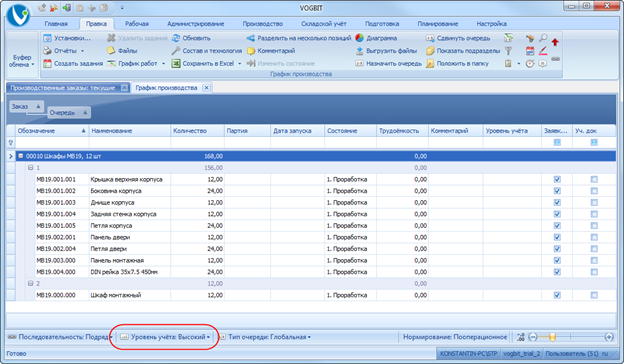Image resolution: width=624 pixels, height=364 pixels.
Task: Click the magnifying glass search icon
Action: click(543, 38)
